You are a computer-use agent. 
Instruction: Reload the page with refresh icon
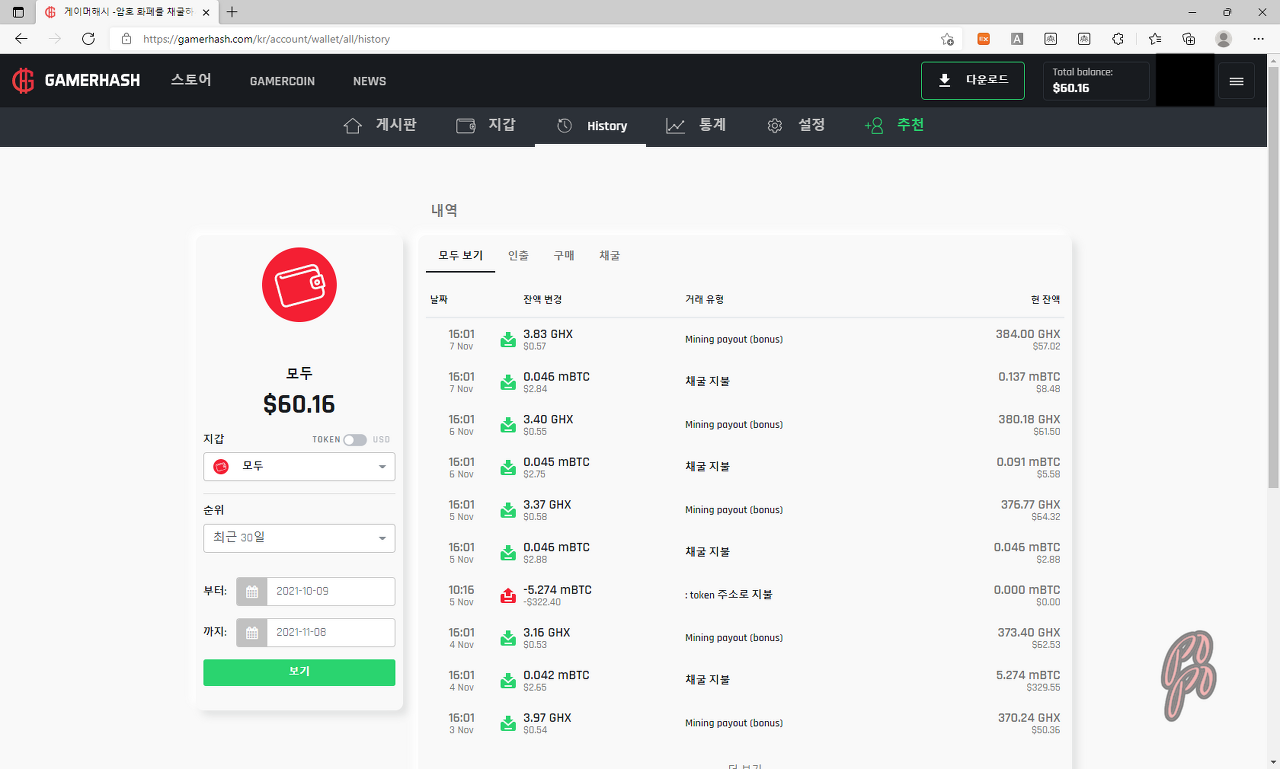click(x=88, y=39)
